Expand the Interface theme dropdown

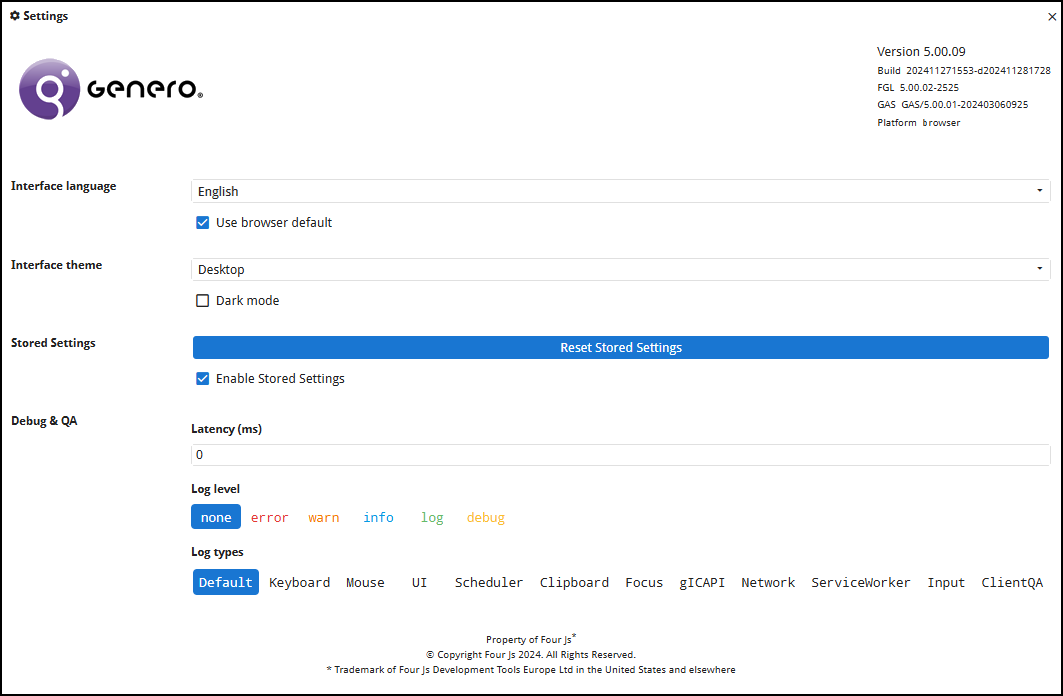[x=620, y=269]
